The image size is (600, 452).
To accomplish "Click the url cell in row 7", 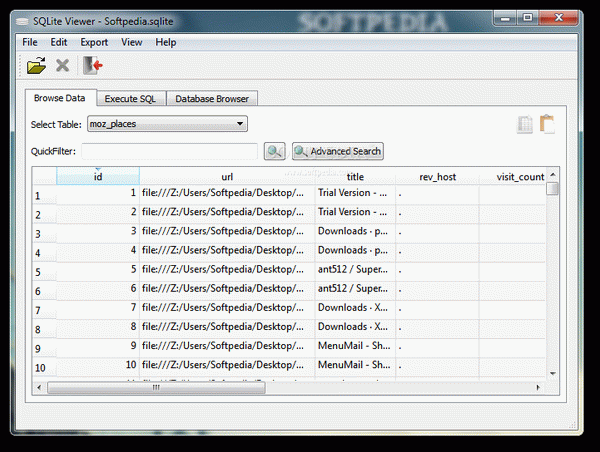I will click(227, 308).
